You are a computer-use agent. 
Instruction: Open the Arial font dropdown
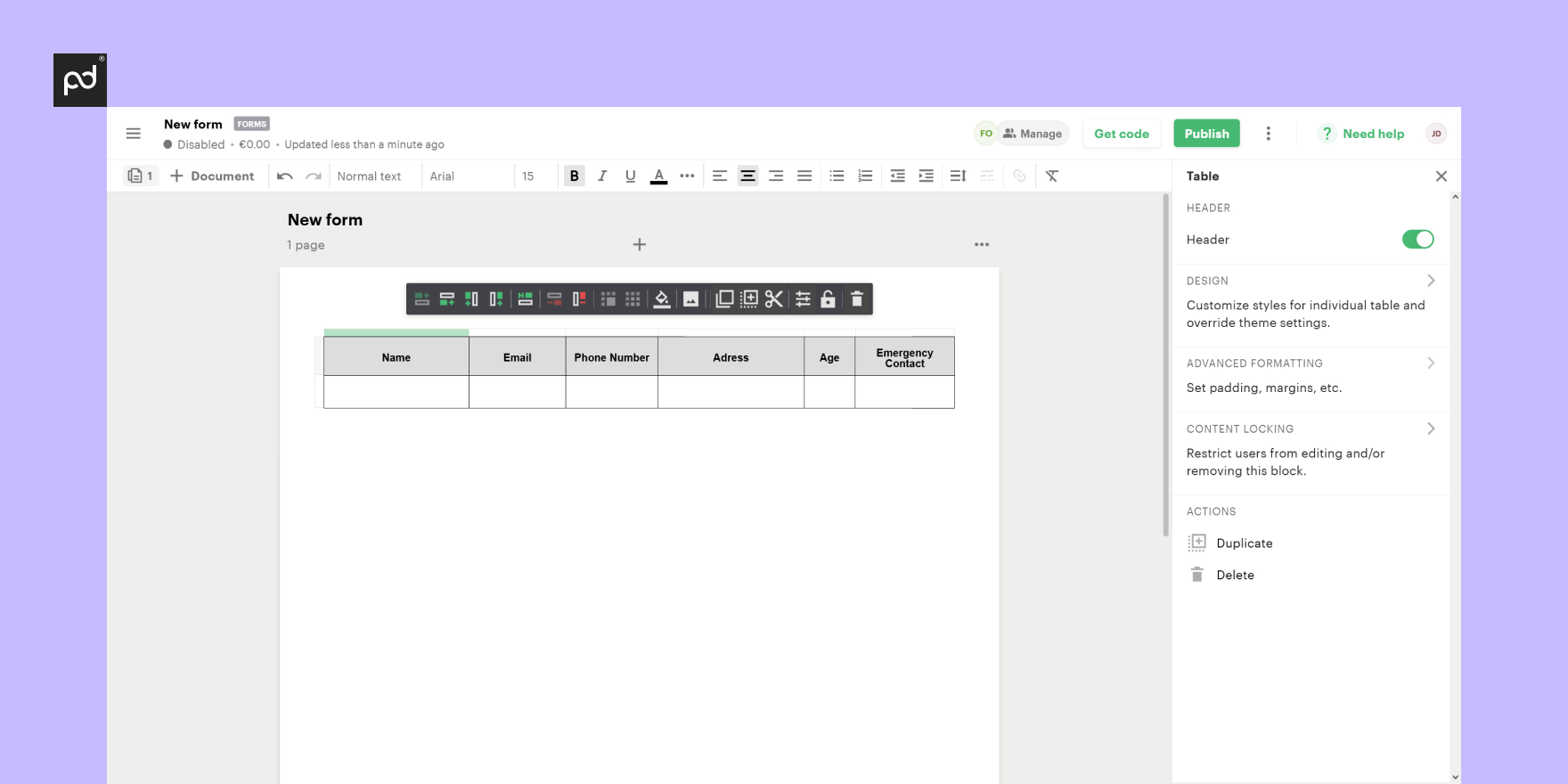(x=468, y=176)
